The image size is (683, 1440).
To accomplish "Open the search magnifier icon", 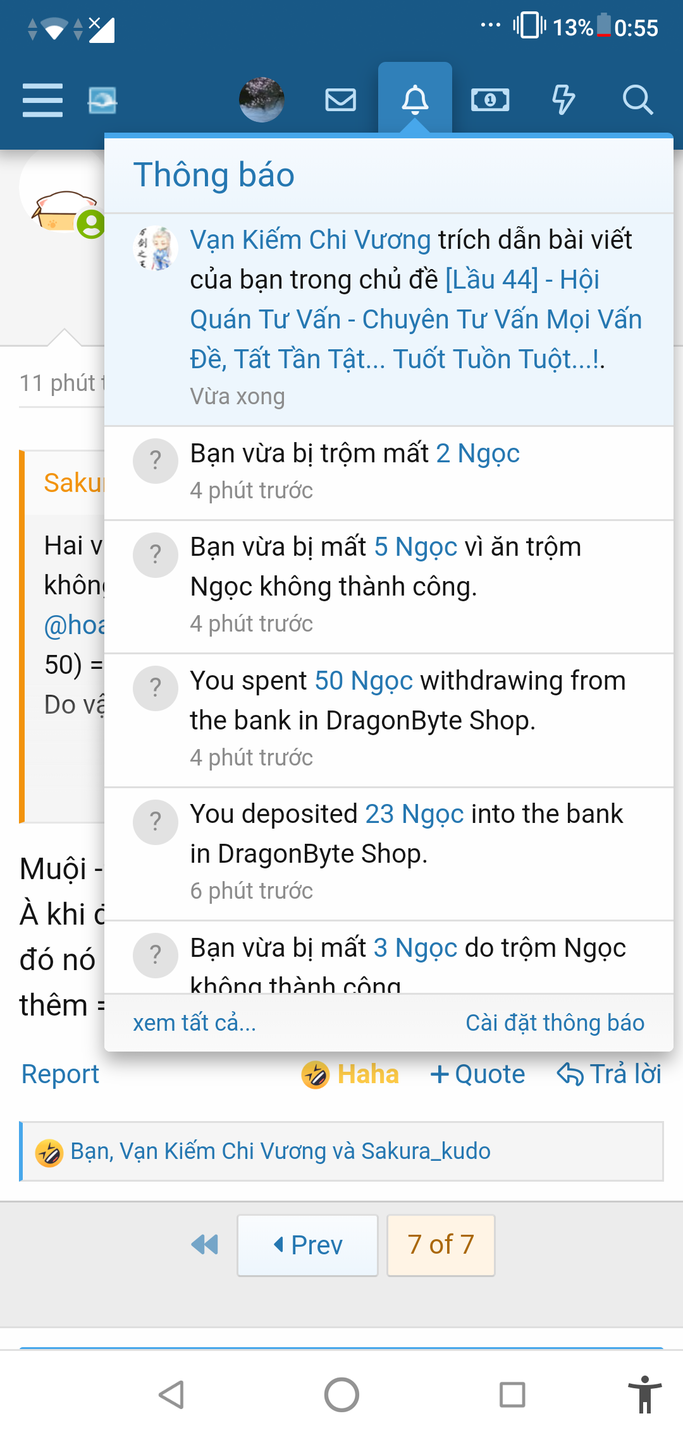I will pos(637,100).
